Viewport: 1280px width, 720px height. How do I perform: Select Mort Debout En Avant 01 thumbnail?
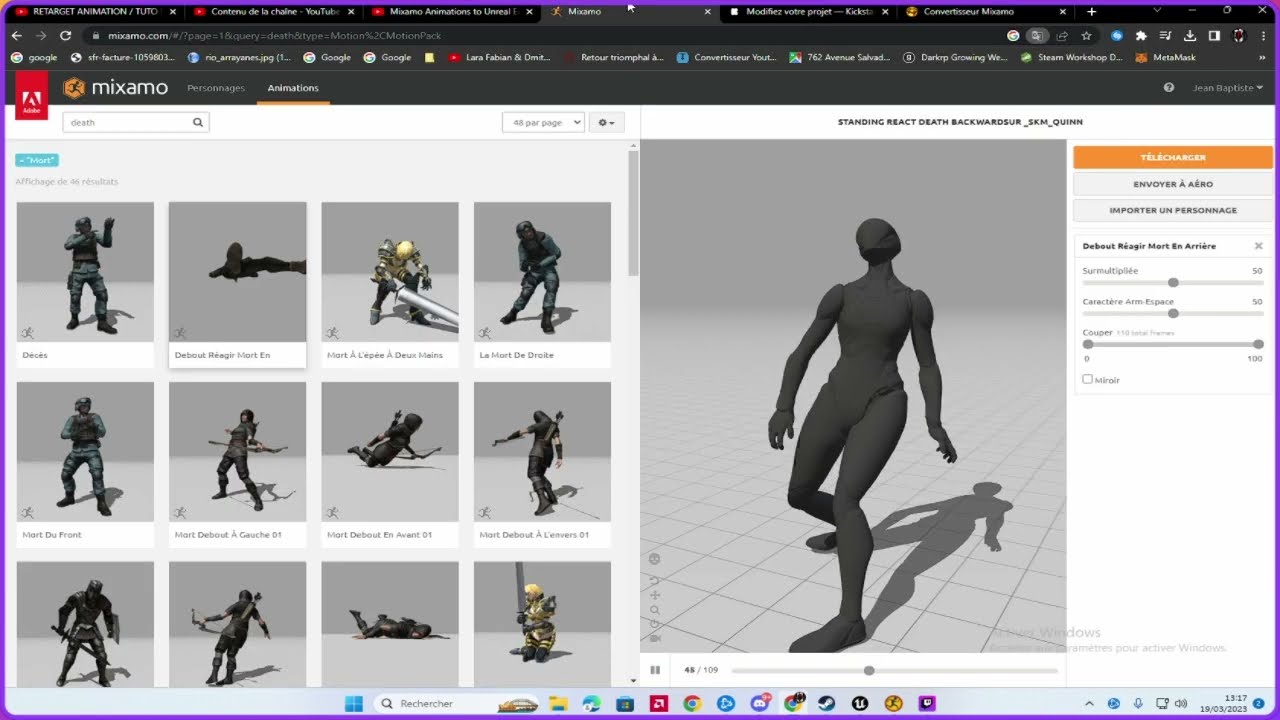click(x=390, y=452)
